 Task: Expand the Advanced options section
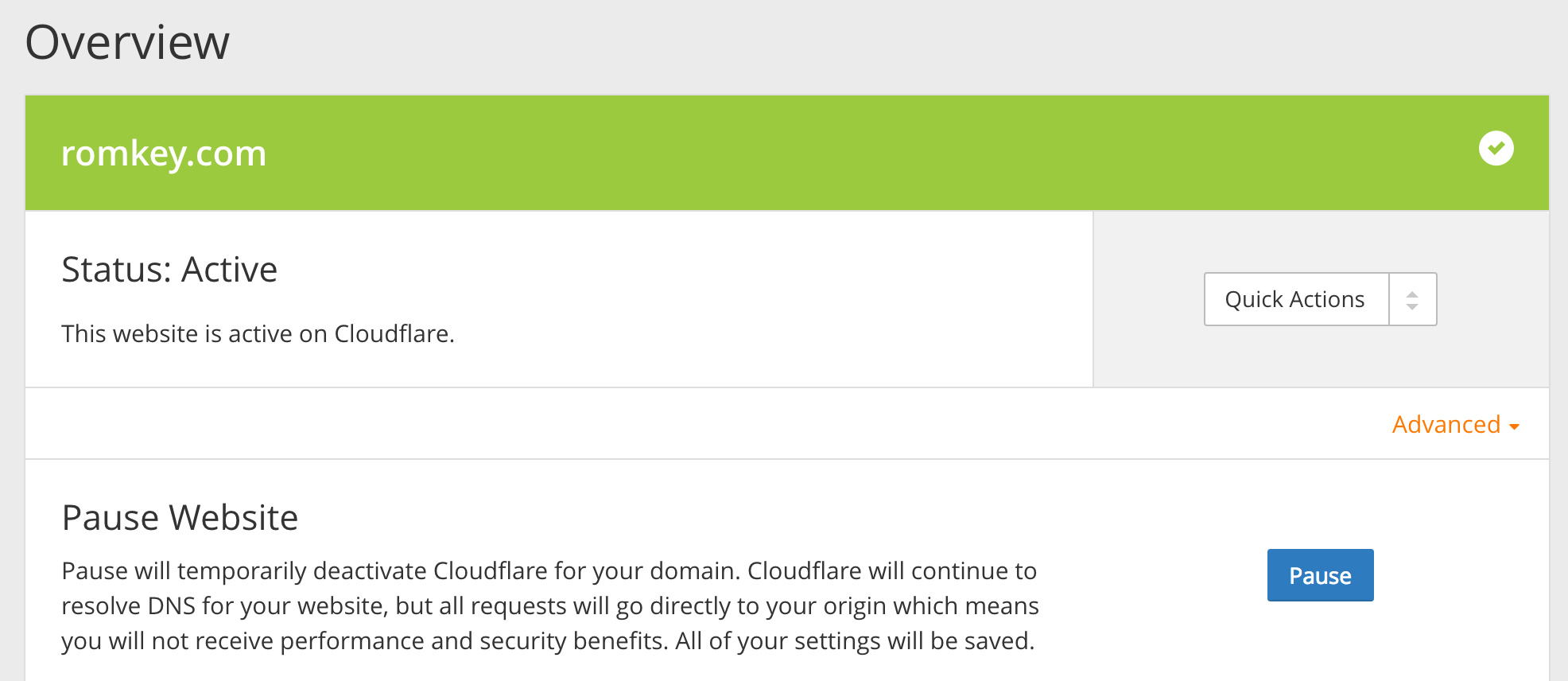[x=1455, y=425]
